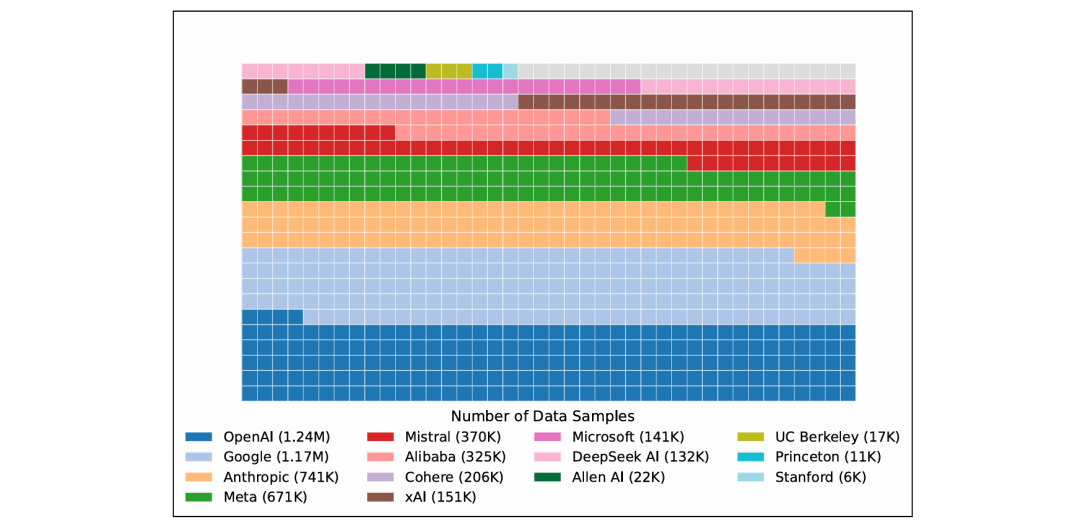Select the 'Allen AI (22K)' legend label

[x=620, y=476]
